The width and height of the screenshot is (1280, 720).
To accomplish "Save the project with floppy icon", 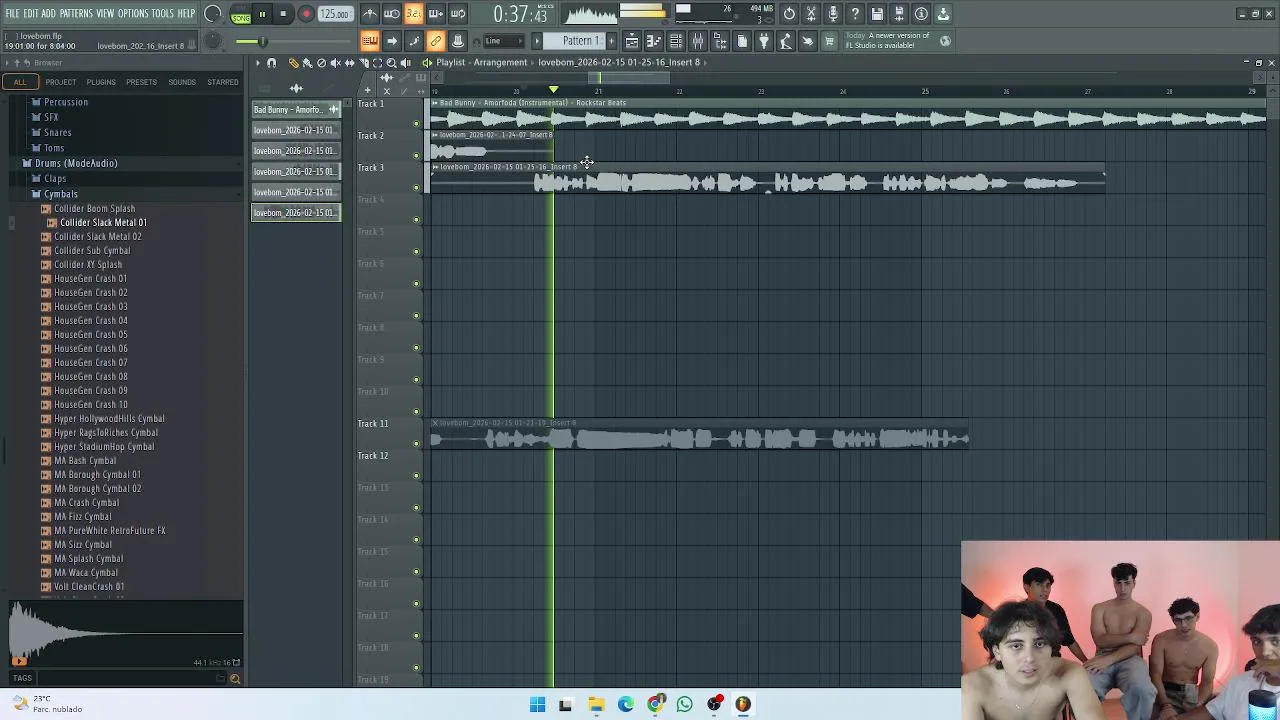I will pos(877,14).
